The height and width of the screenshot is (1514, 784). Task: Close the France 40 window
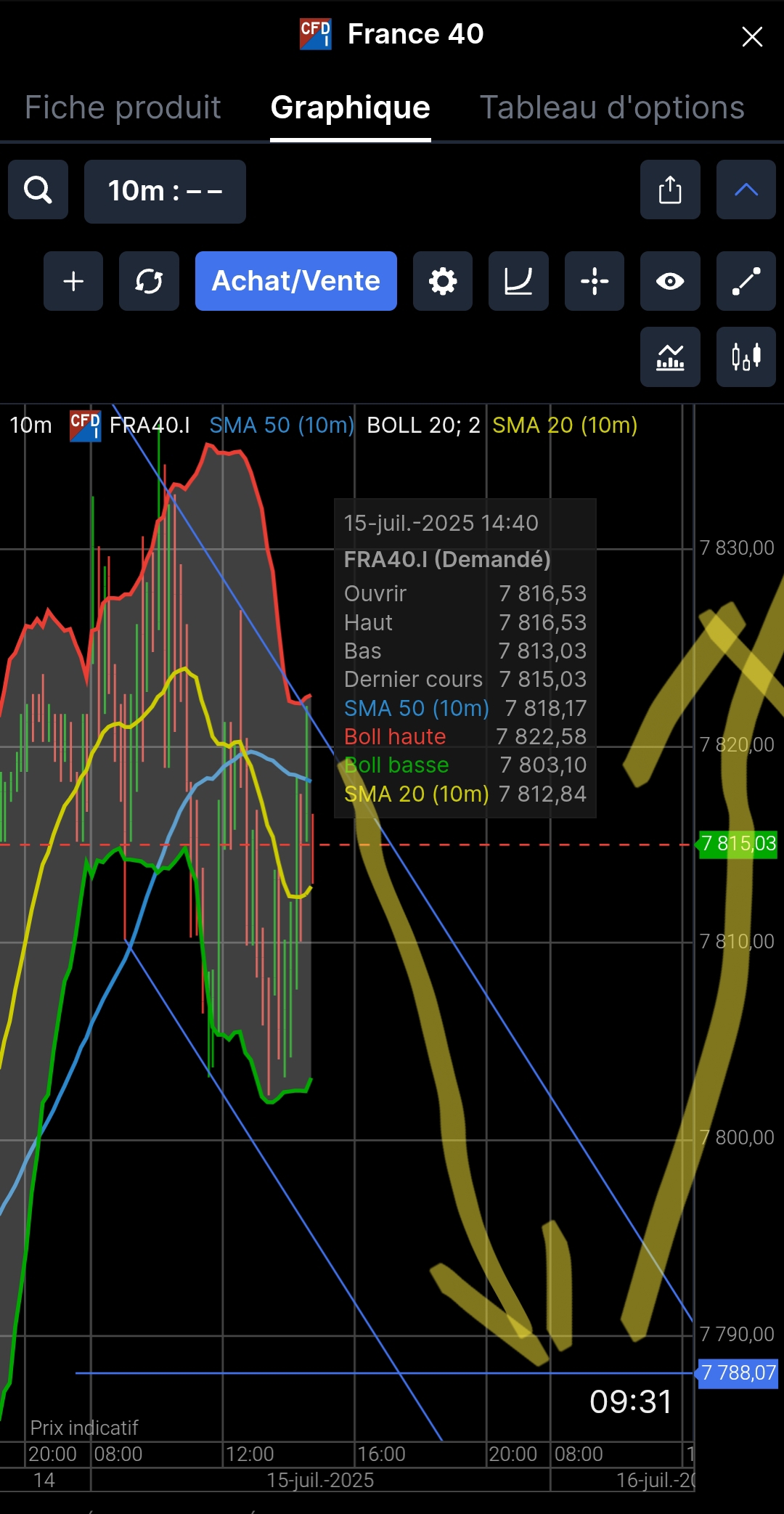pos(752,36)
